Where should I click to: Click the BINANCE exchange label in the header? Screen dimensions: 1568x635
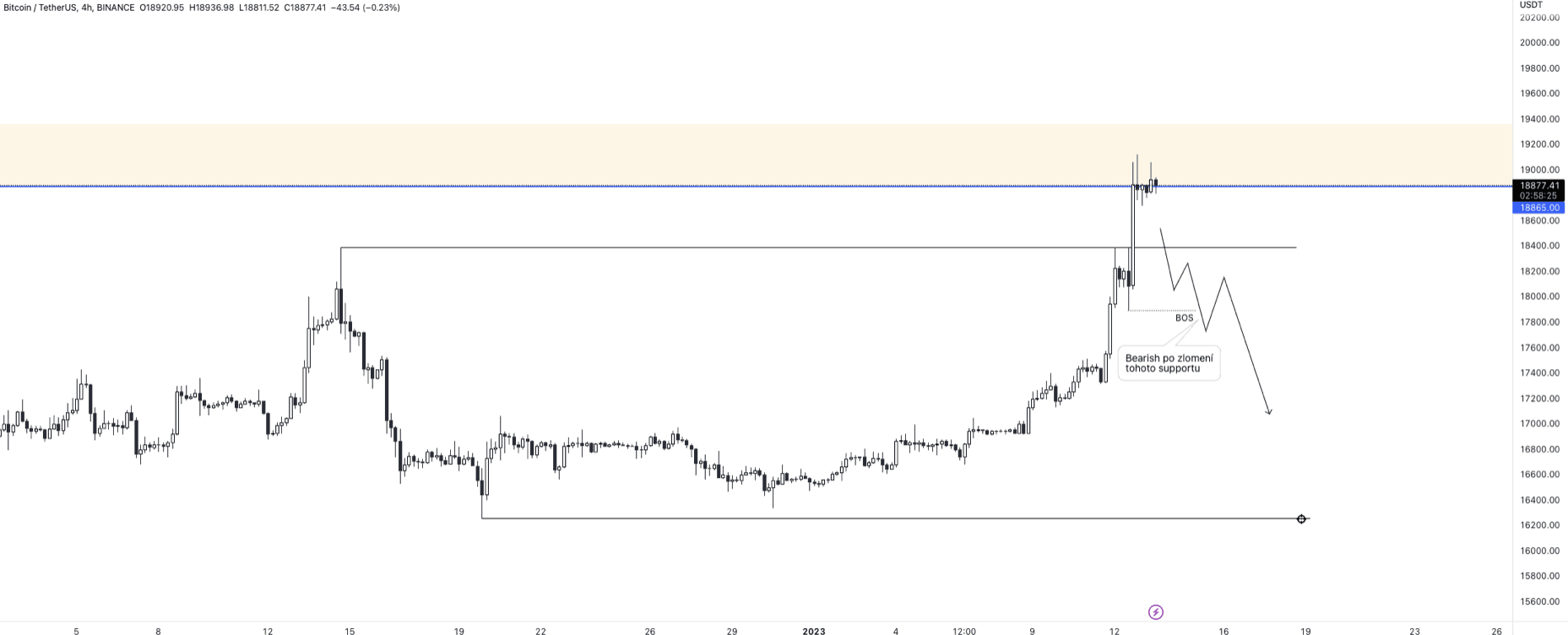point(116,8)
